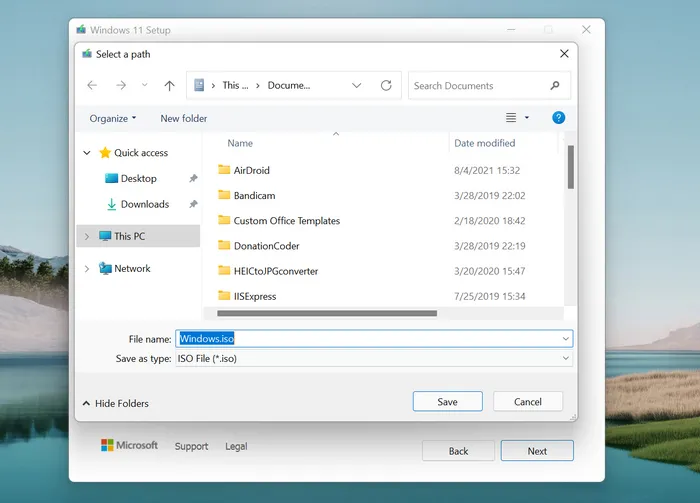Viewport: 700px width, 503px height.
Task: Click the horizontal scrollbar of file list
Action: [327, 313]
